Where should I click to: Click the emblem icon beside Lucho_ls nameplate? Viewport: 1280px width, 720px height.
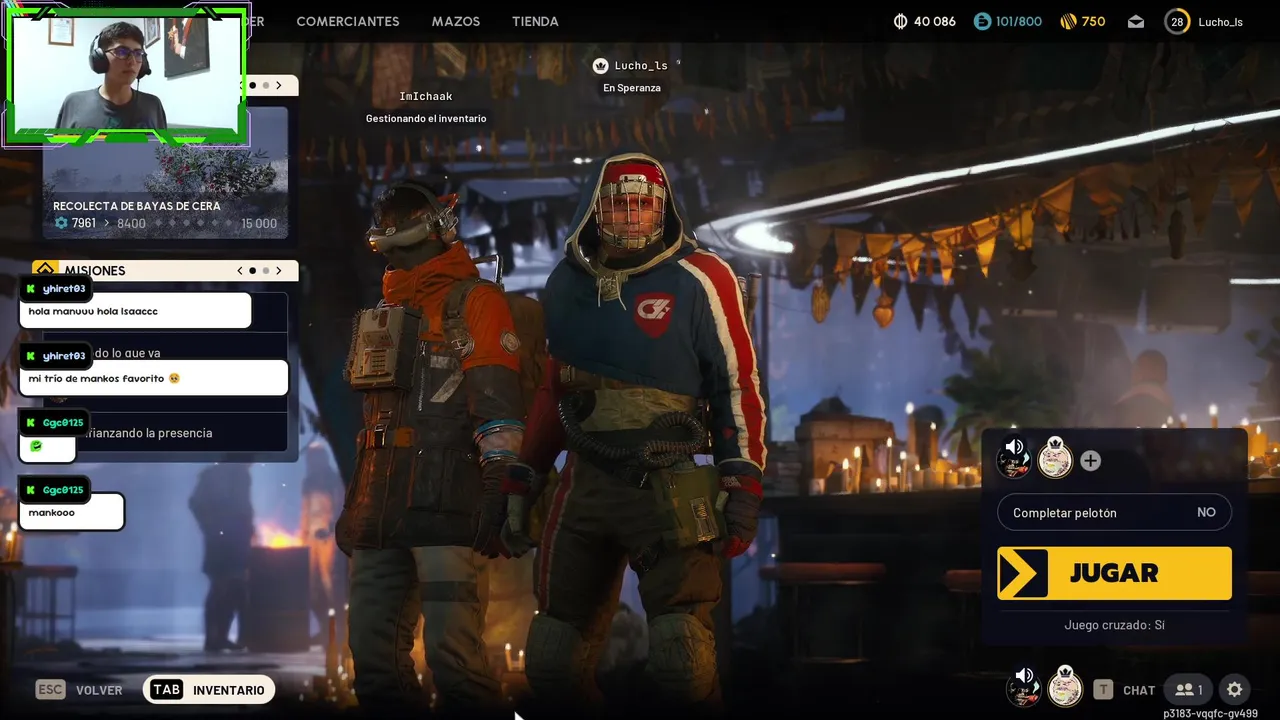pyautogui.click(x=600, y=66)
